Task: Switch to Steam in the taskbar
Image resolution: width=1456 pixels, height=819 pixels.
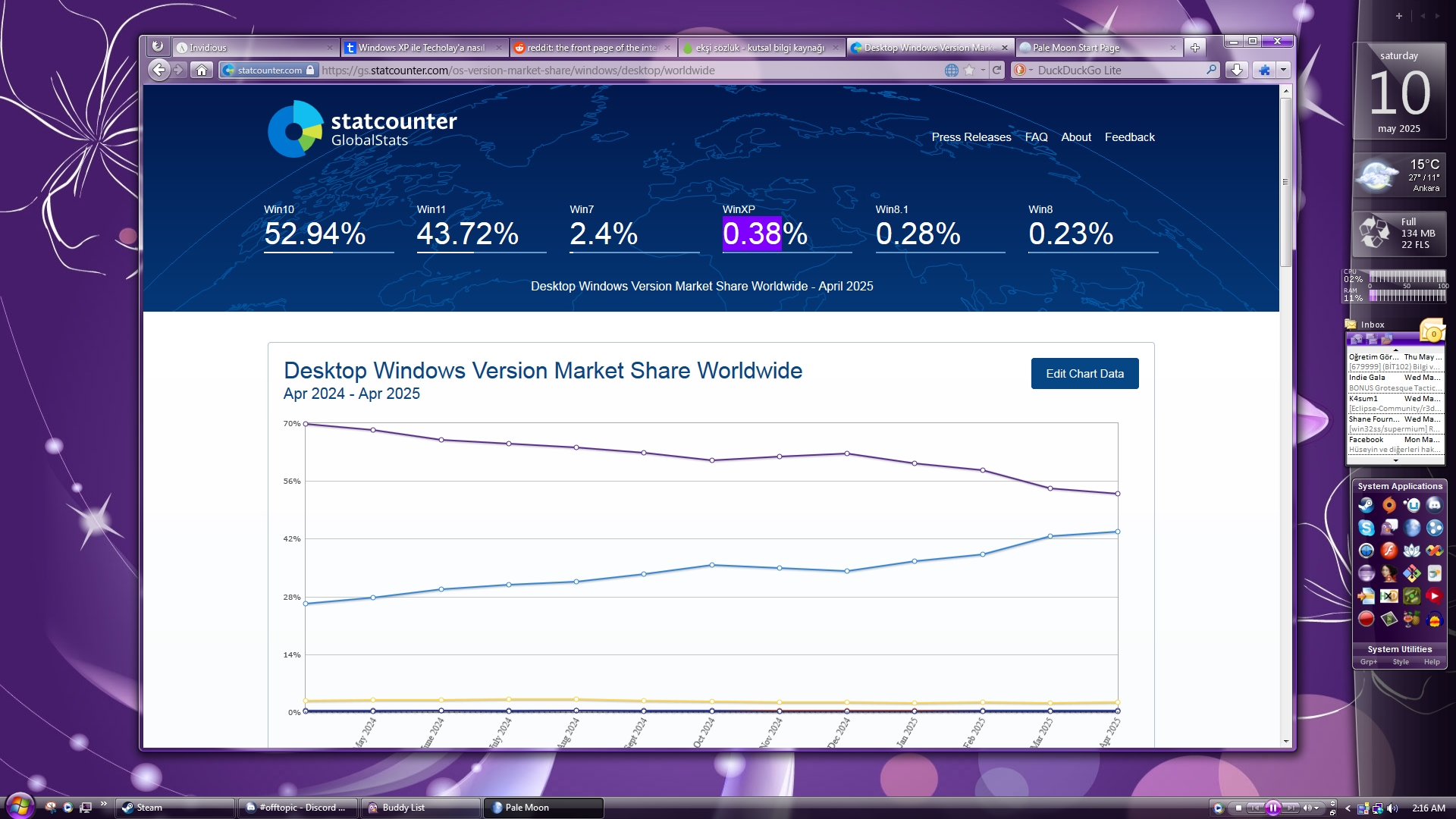Action: [175, 808]
